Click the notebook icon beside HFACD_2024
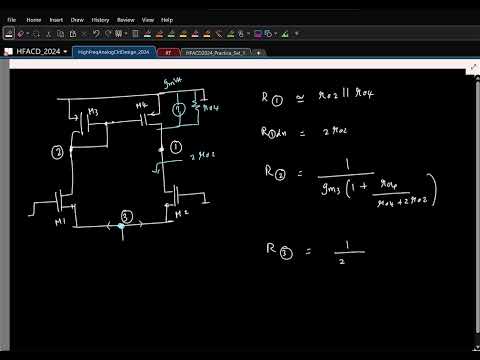This screenshot has width=480, height=360. [x=8, y=52]
